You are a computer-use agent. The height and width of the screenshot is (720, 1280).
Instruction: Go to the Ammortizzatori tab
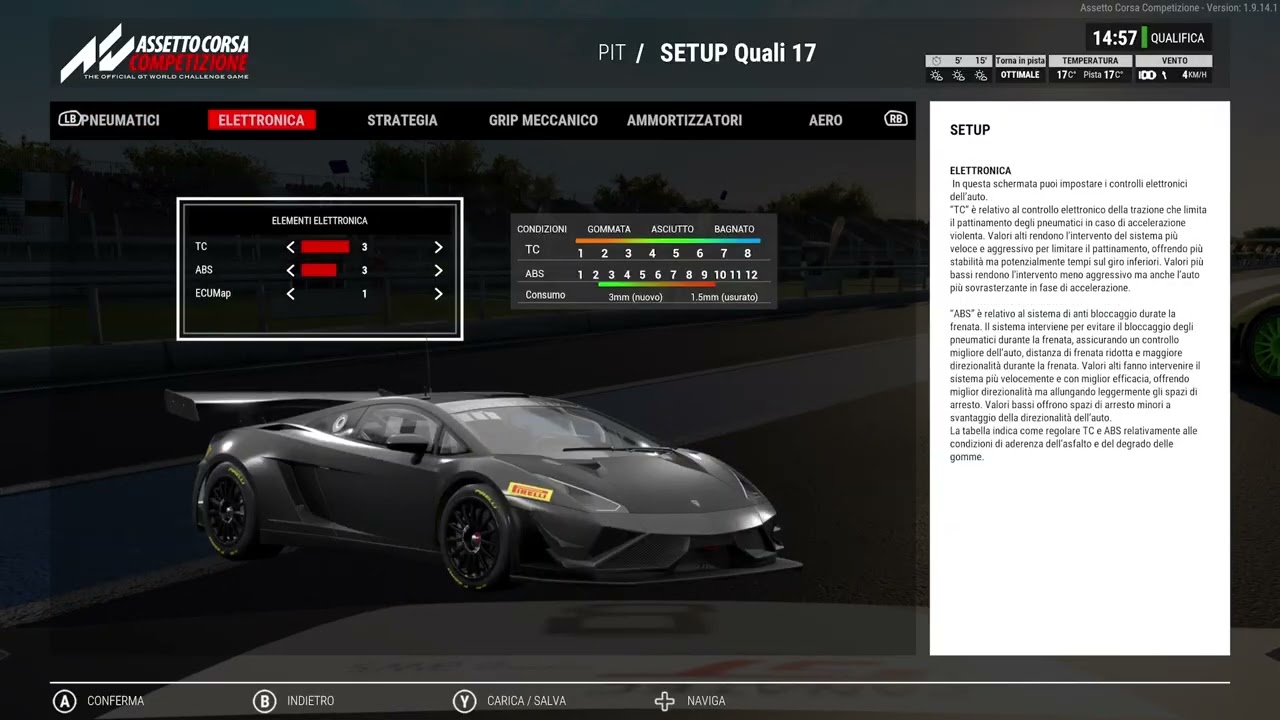(x=684, y=120)
